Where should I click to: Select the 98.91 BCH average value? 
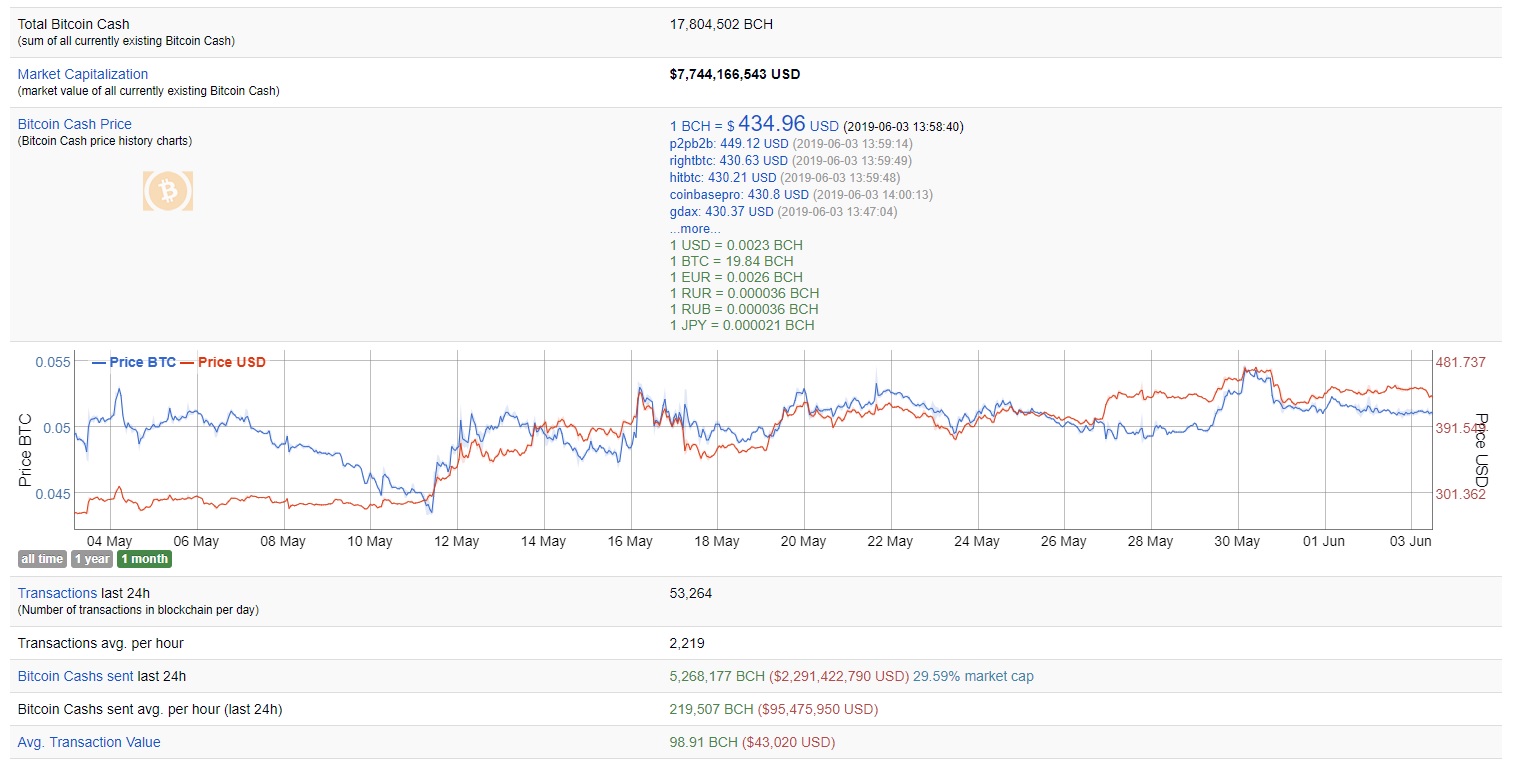tap(703, 742)
